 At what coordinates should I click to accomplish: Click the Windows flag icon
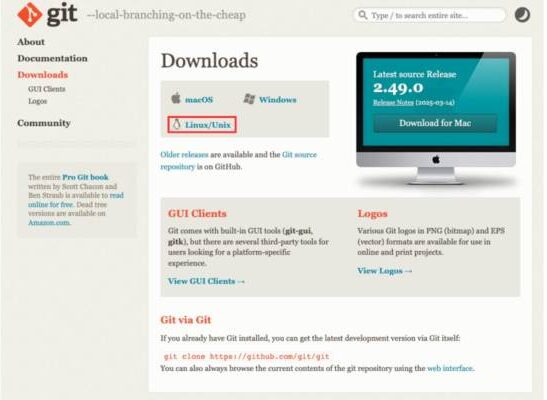click(249, 99)
